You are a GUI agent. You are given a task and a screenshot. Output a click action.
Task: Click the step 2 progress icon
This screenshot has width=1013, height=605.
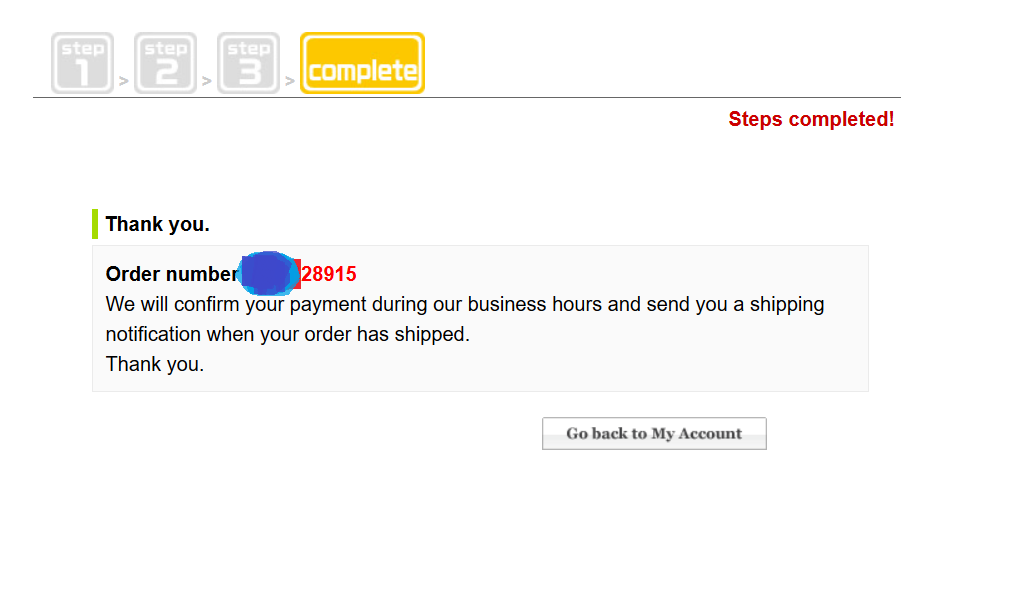[x=165, y=63]
